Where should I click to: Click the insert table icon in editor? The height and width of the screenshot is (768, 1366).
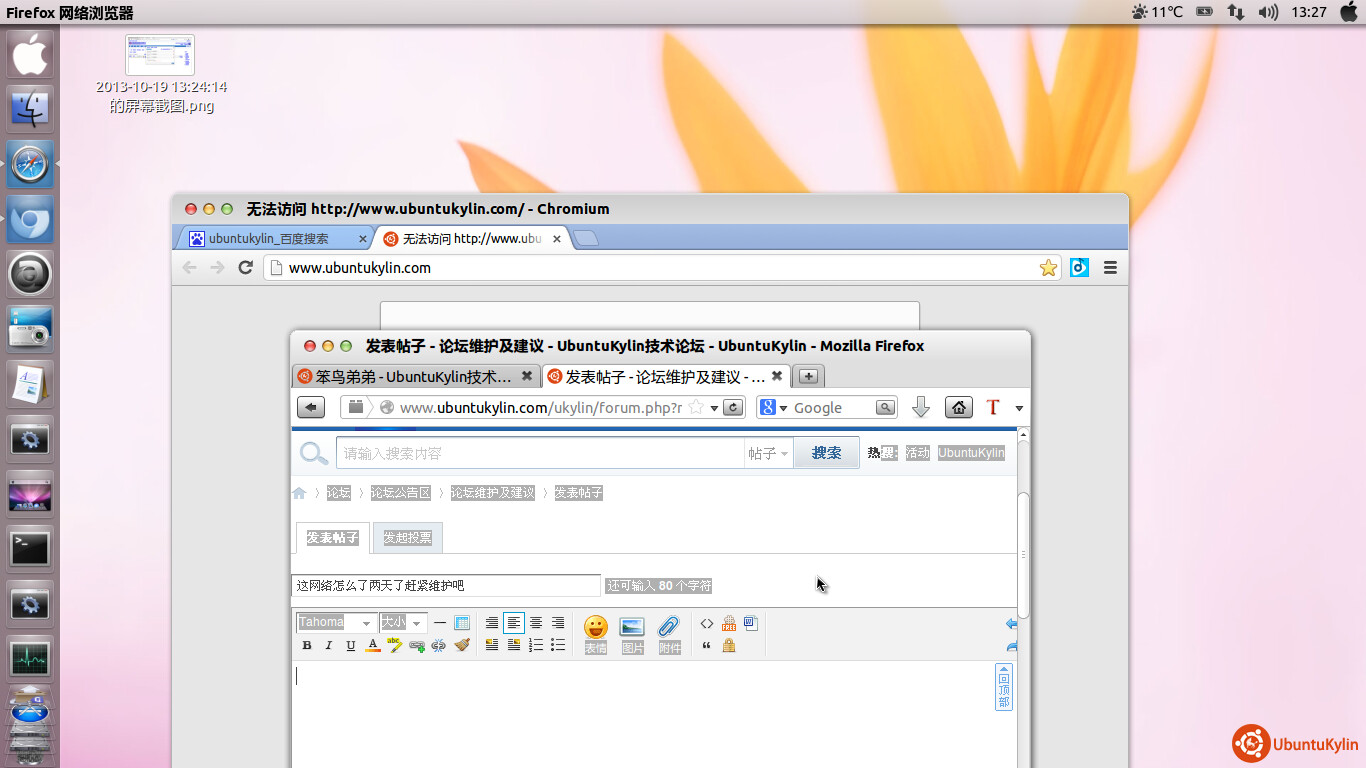click(x=462, y=623)
